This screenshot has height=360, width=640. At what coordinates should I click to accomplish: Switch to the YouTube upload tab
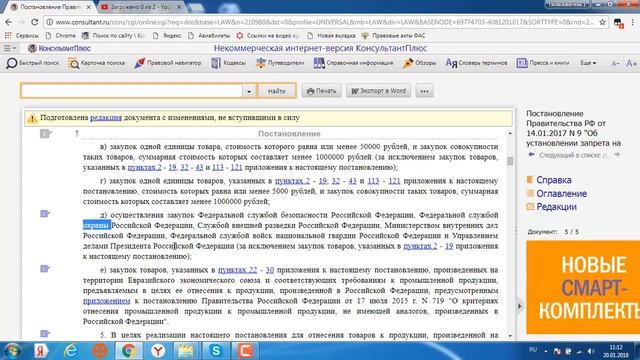pyautogui.click(x=139, y=7)
